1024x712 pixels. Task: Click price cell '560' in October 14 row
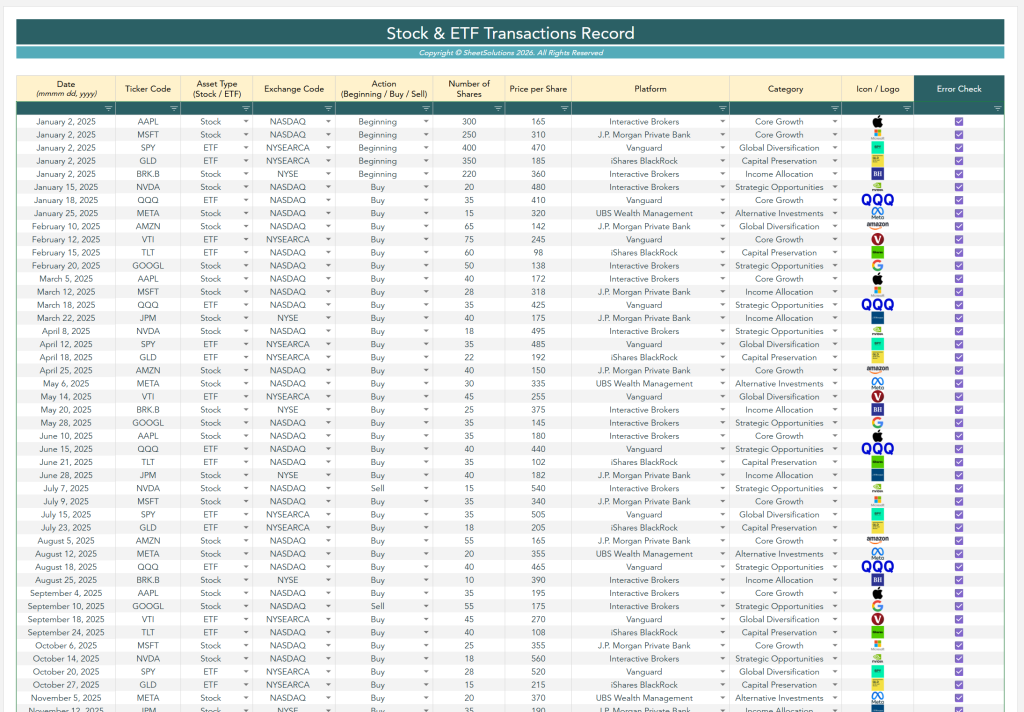coord(538,658)
